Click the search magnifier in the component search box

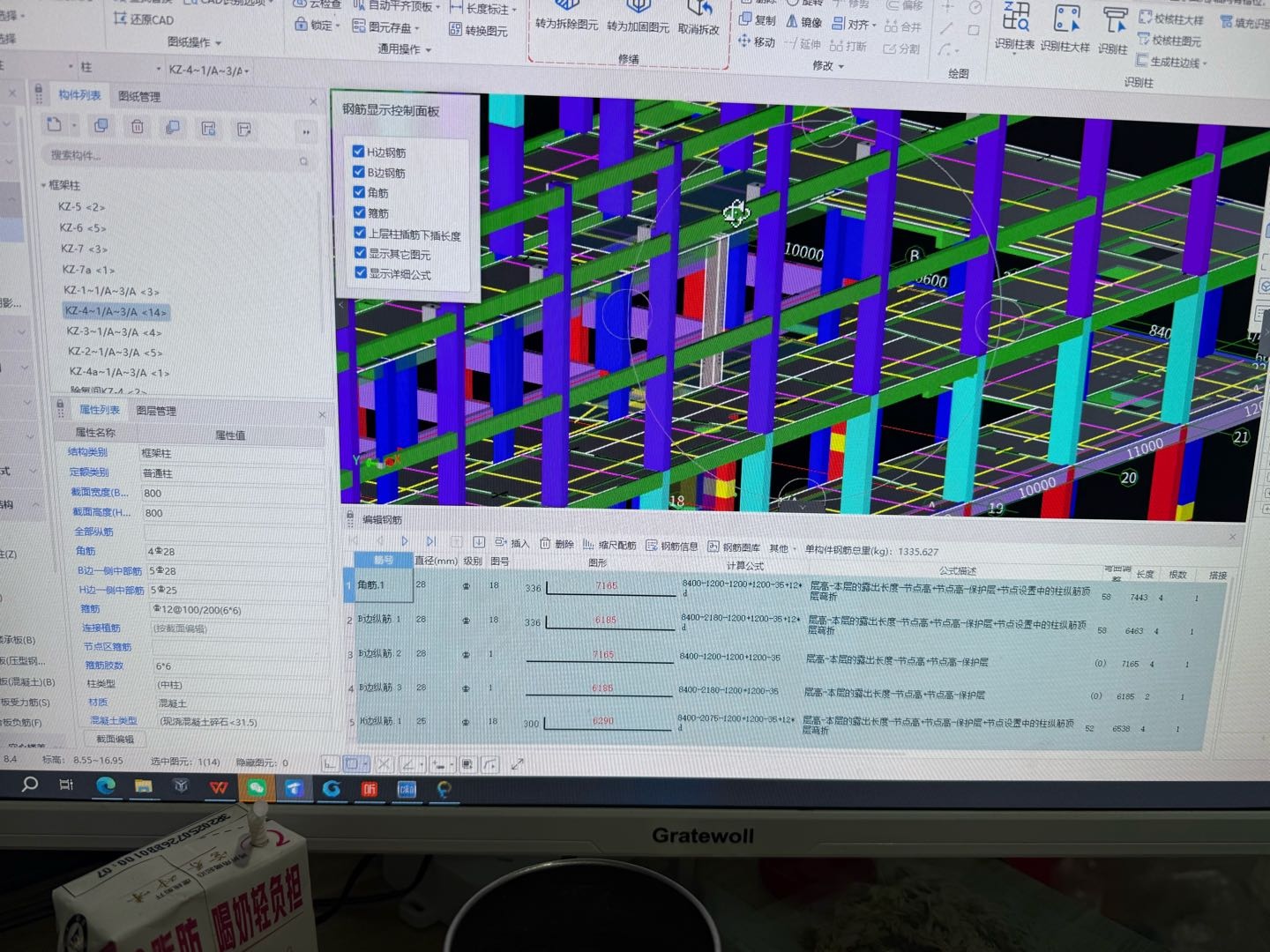pyautogui.click(x=303, y=161)
